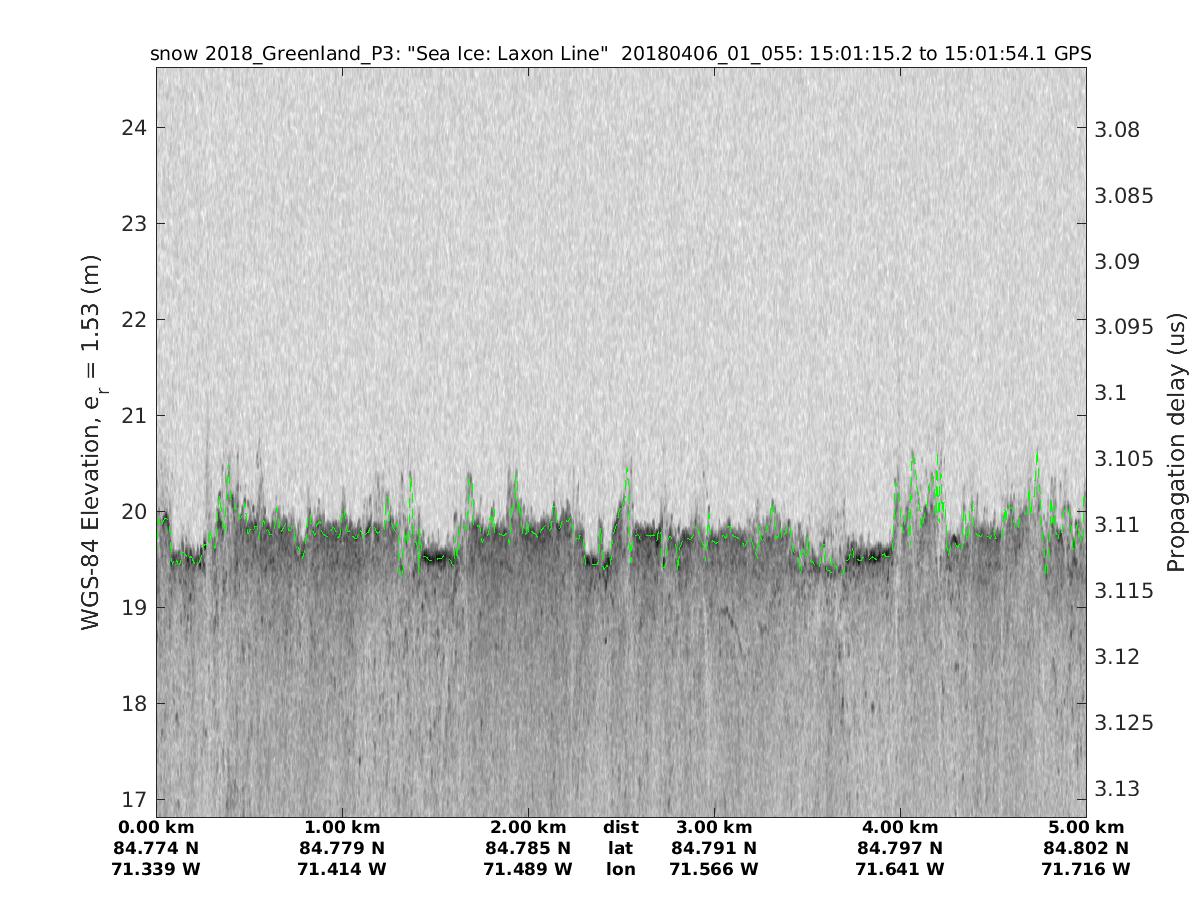Select the 3.1 propagation delay tick label
This screenshot has height=900, width=1200.
click(1112, 393)
